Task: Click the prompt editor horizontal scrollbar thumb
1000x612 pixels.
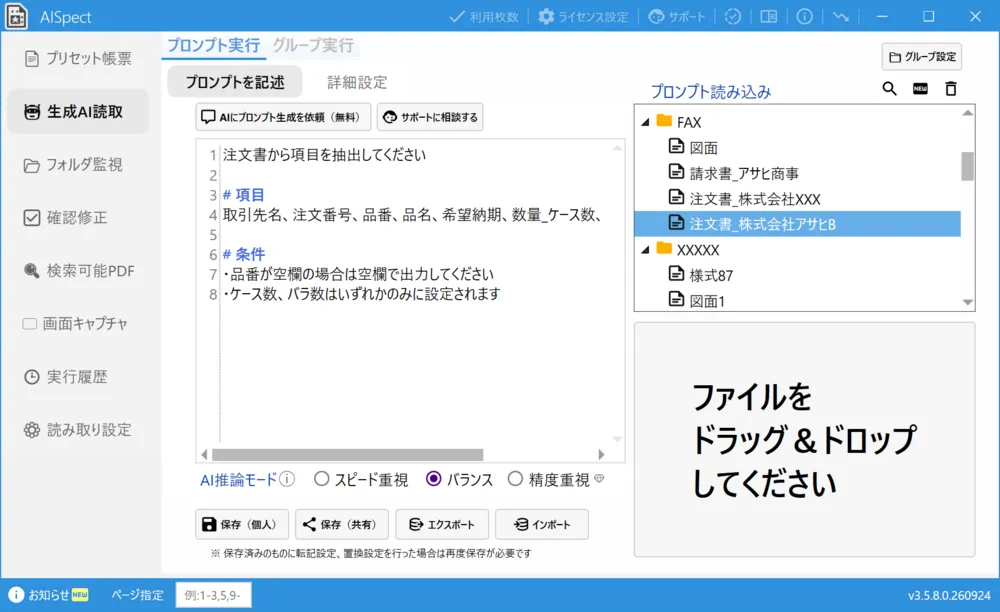Action: [348, 455]
